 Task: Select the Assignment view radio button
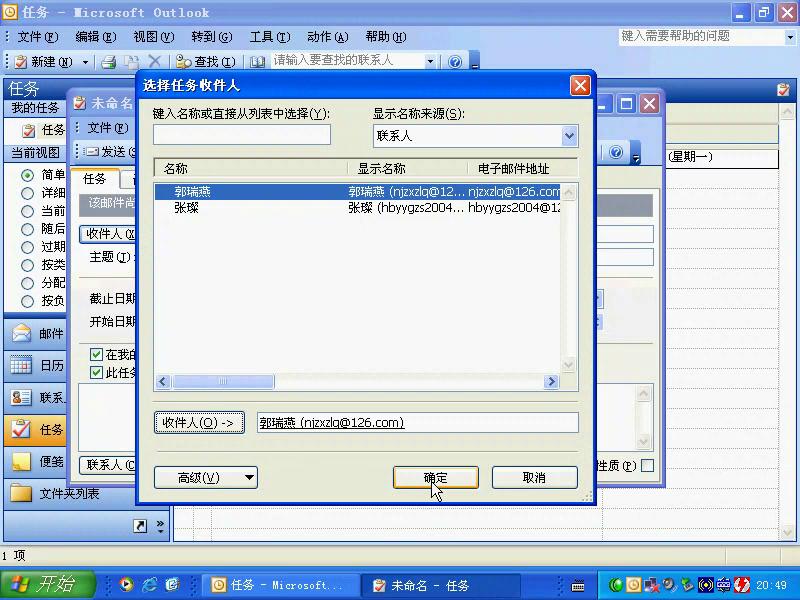(28, 283)
